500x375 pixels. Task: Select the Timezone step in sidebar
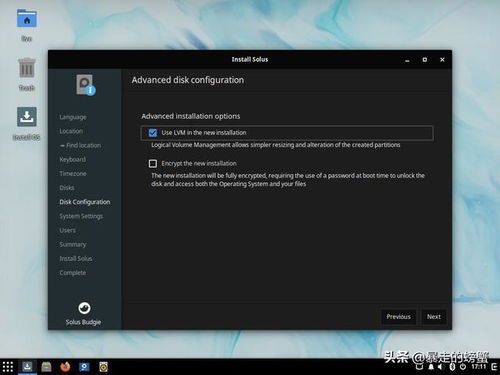tap(73, 174)
